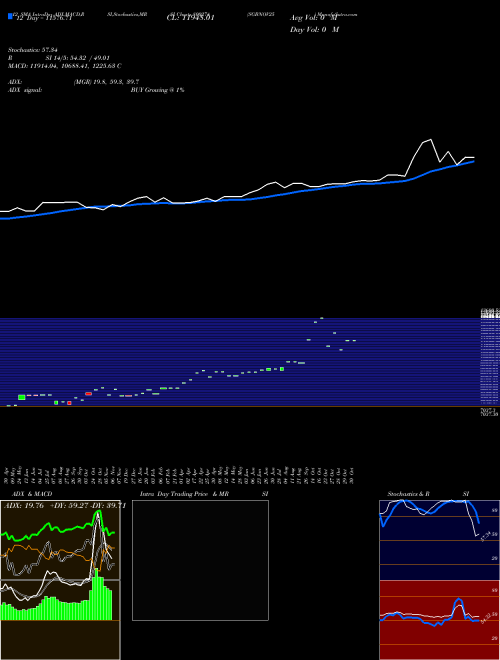Image resolution: width=500 pixels, height=660 pixels.
Task: Click the 'SI 14/3: 54.32 / 49.01' reading
Action: [78, 58]
